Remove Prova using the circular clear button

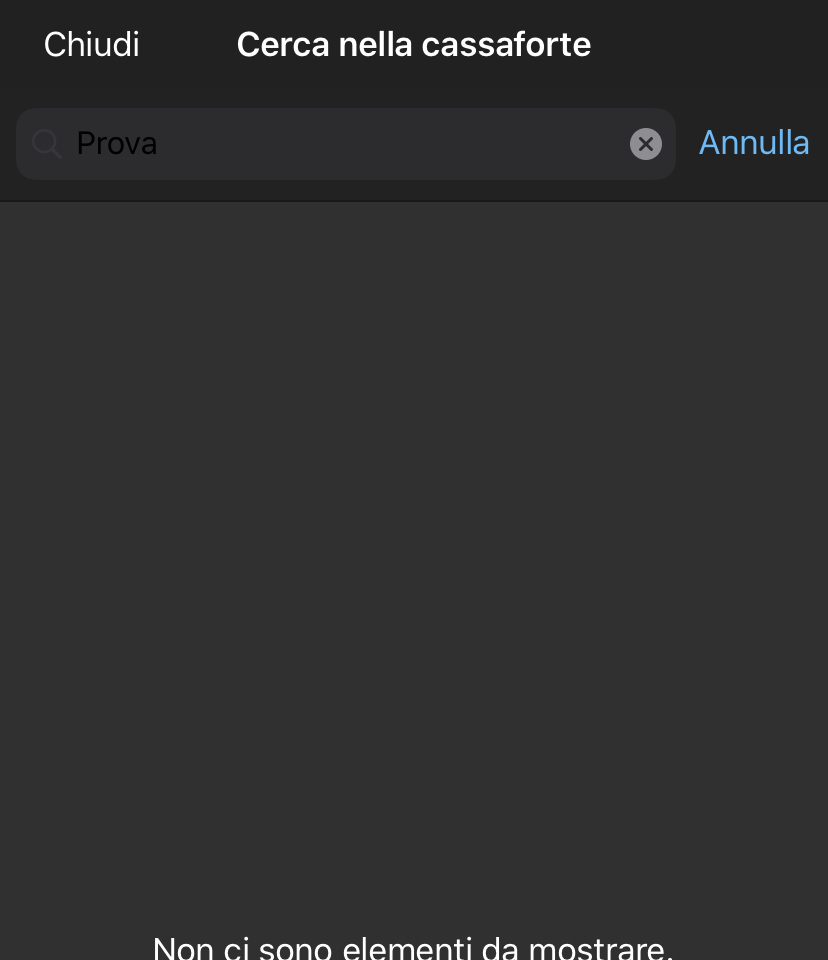(645, 144)
